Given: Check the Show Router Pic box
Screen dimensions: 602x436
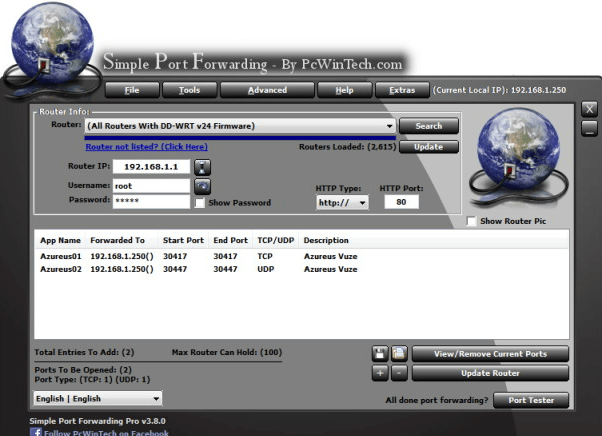Looking at the screenshot, I should click(471, 221).
